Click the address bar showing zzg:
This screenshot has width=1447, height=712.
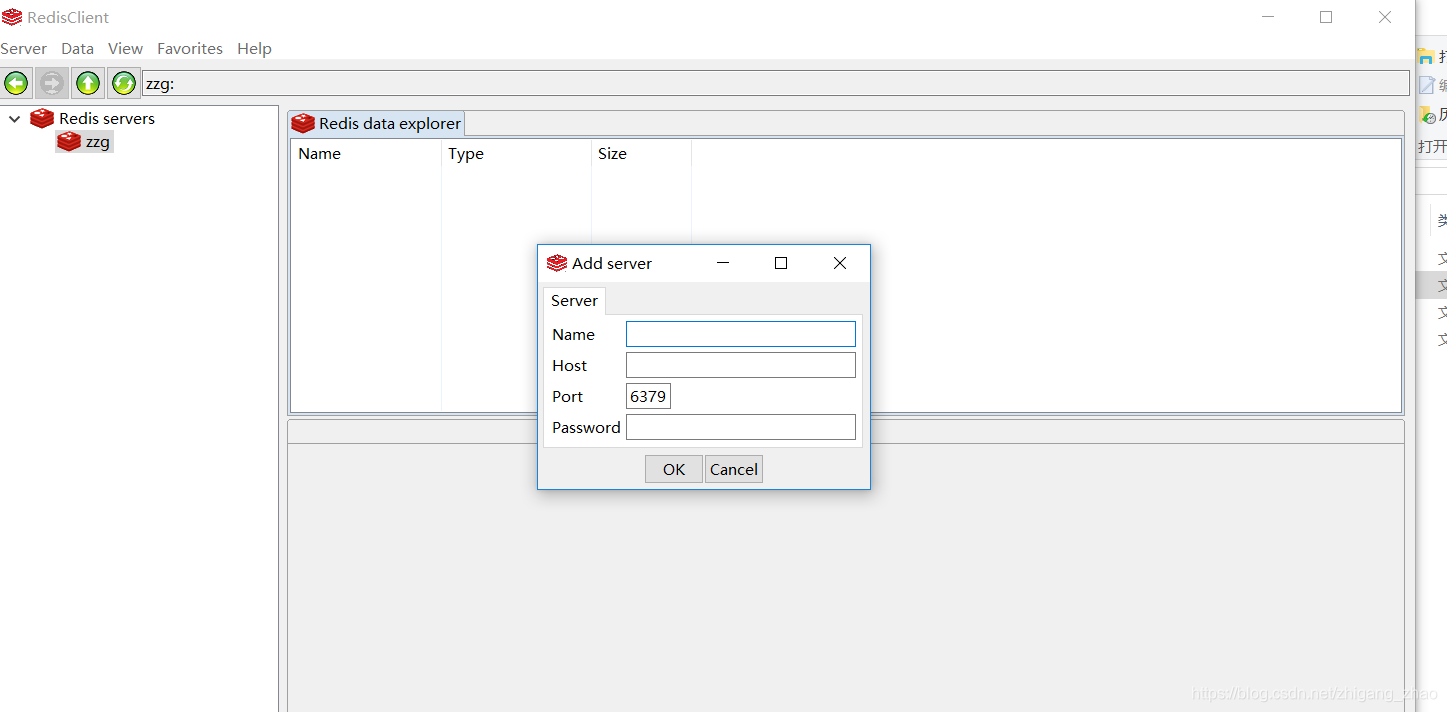[x=776, y=83]
